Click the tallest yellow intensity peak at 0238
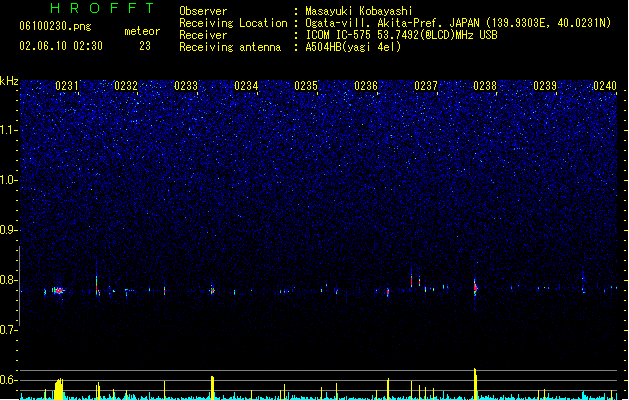Viewport: 629px width, 400px height. tap(475, 384)
